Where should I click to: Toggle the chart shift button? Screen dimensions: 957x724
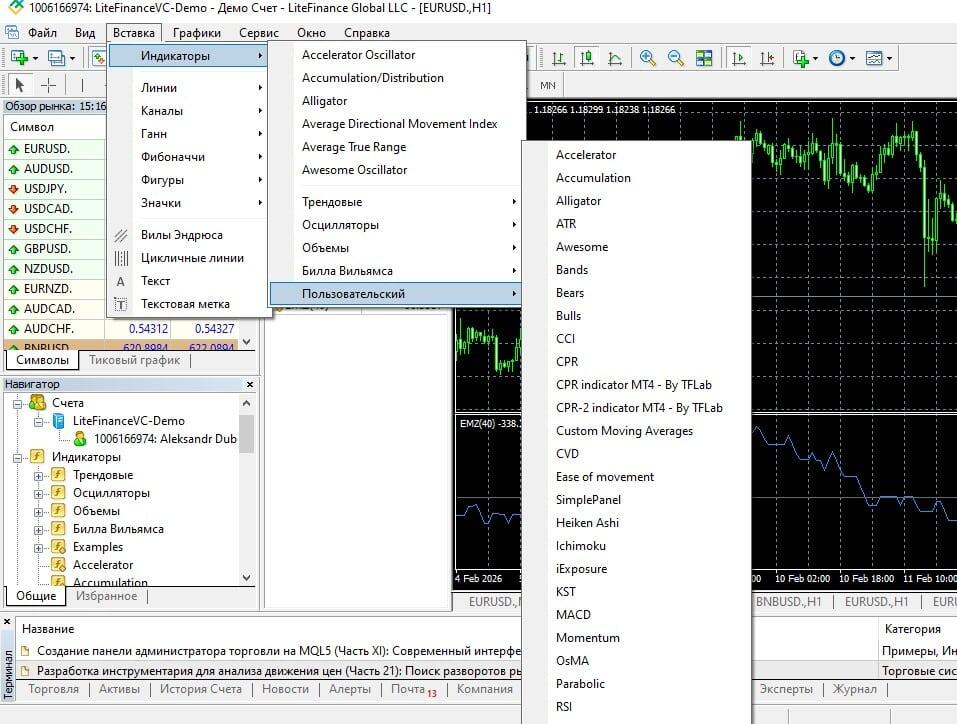click(x=766, y=58)
